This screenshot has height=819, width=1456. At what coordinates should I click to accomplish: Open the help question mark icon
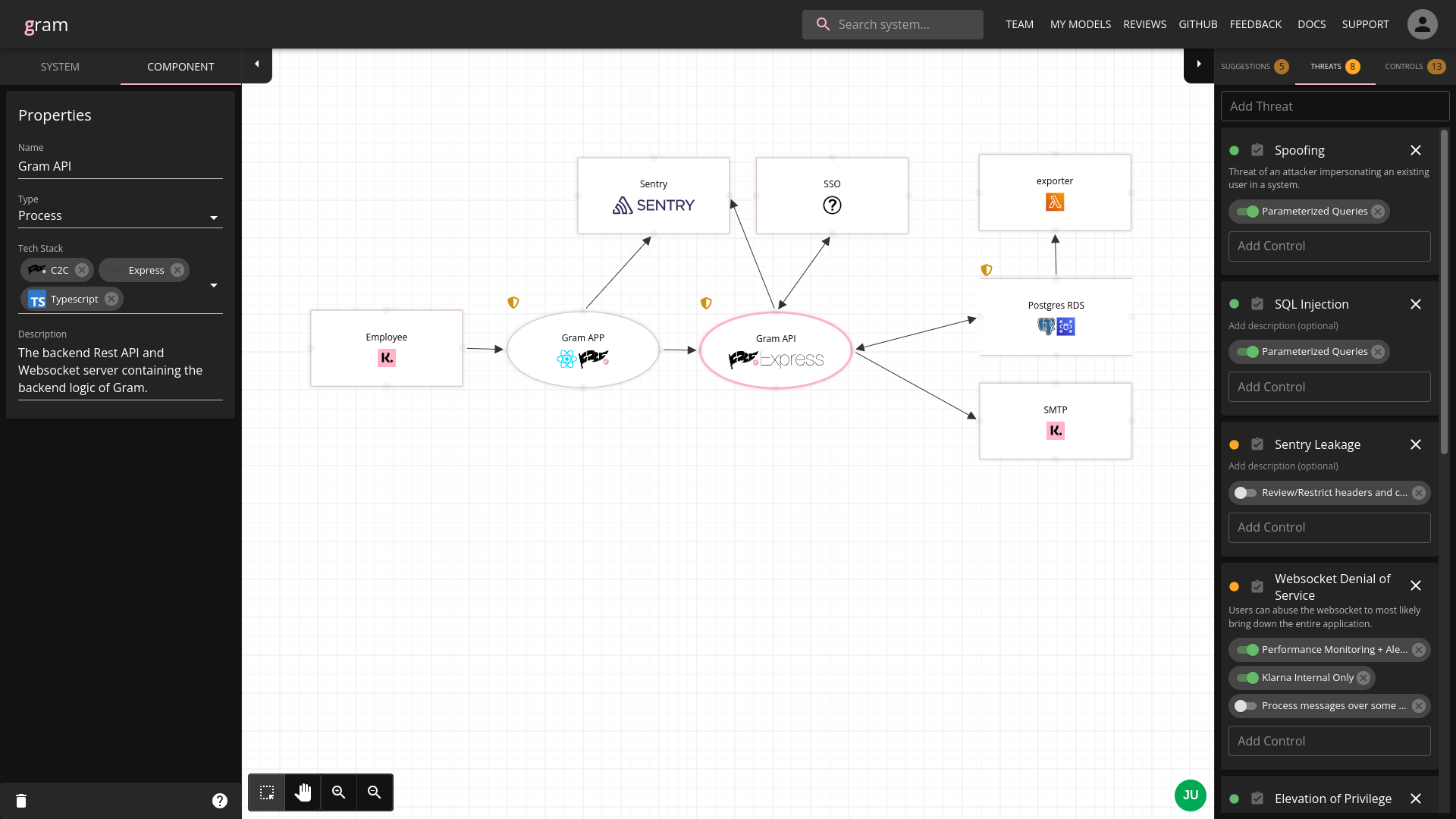pyautogui.click(x=220, y=801)
